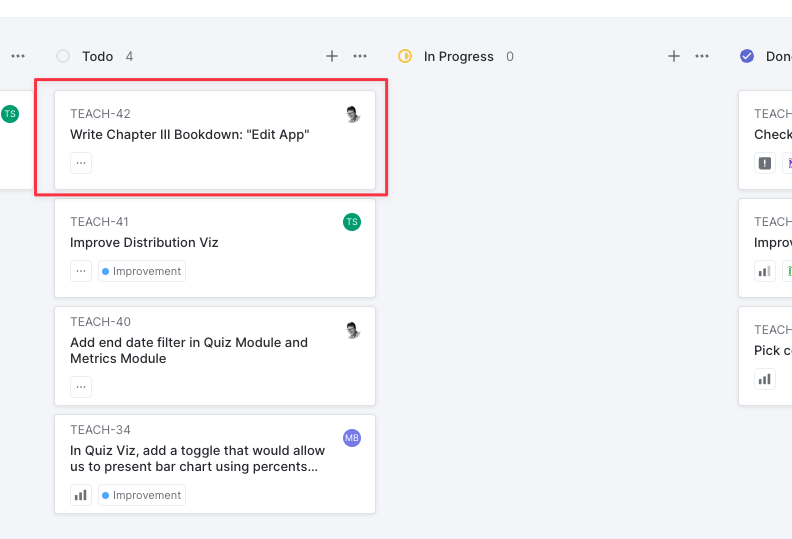
Task: Click priority bars icon on TEACH-34
Action: point(81,495)
